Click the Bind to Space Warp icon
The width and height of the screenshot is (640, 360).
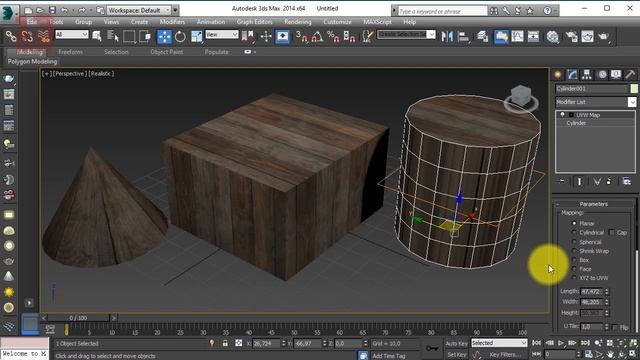pos(43,36)
